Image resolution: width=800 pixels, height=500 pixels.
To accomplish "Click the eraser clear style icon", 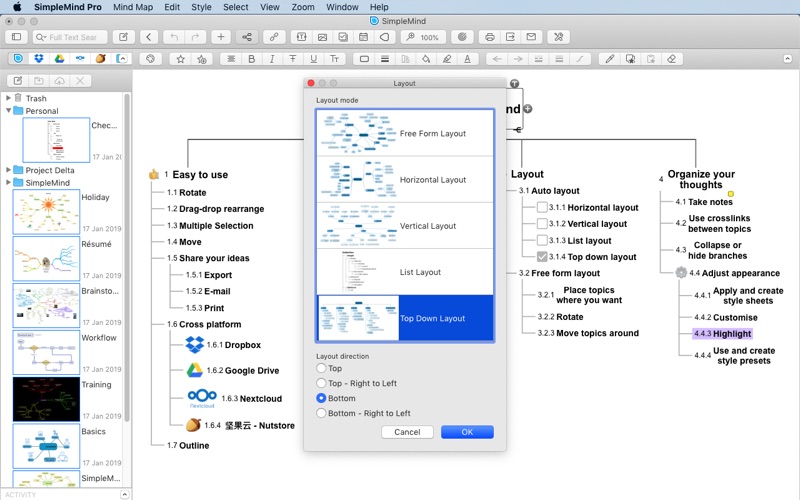I will (671, 59).
